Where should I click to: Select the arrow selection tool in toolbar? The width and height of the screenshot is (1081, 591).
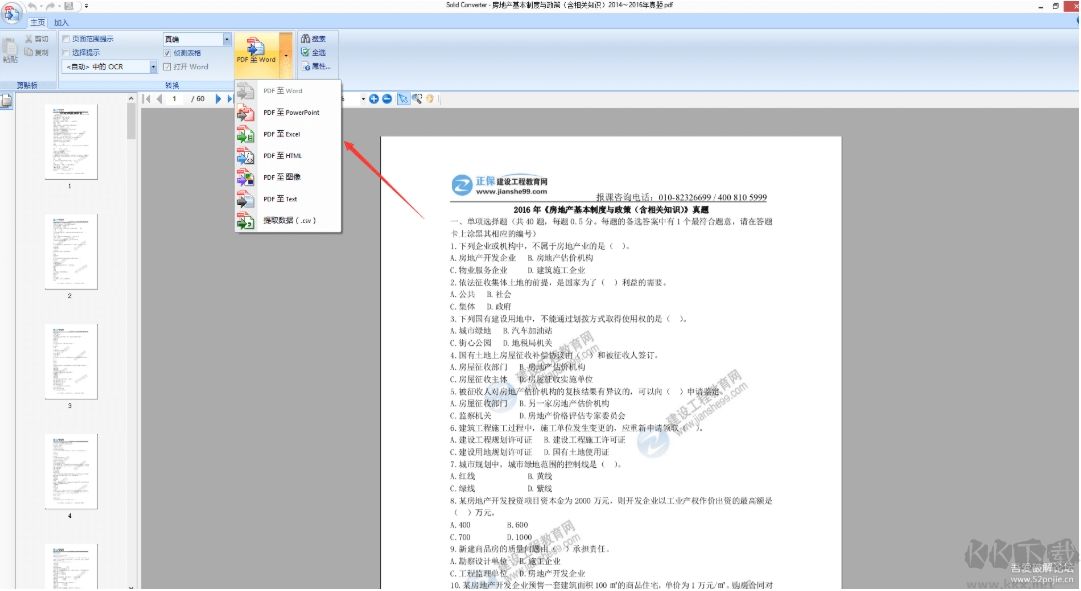[x=403, y=98]
